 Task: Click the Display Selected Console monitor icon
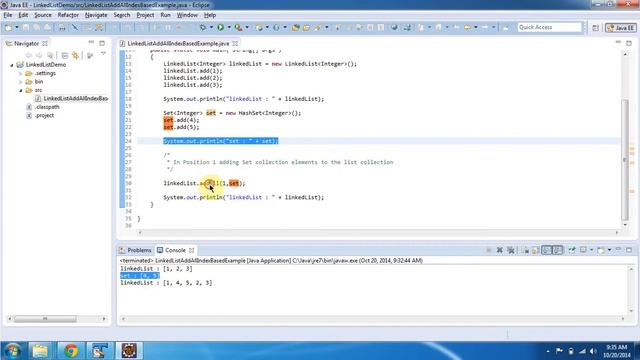pos(584,250)
